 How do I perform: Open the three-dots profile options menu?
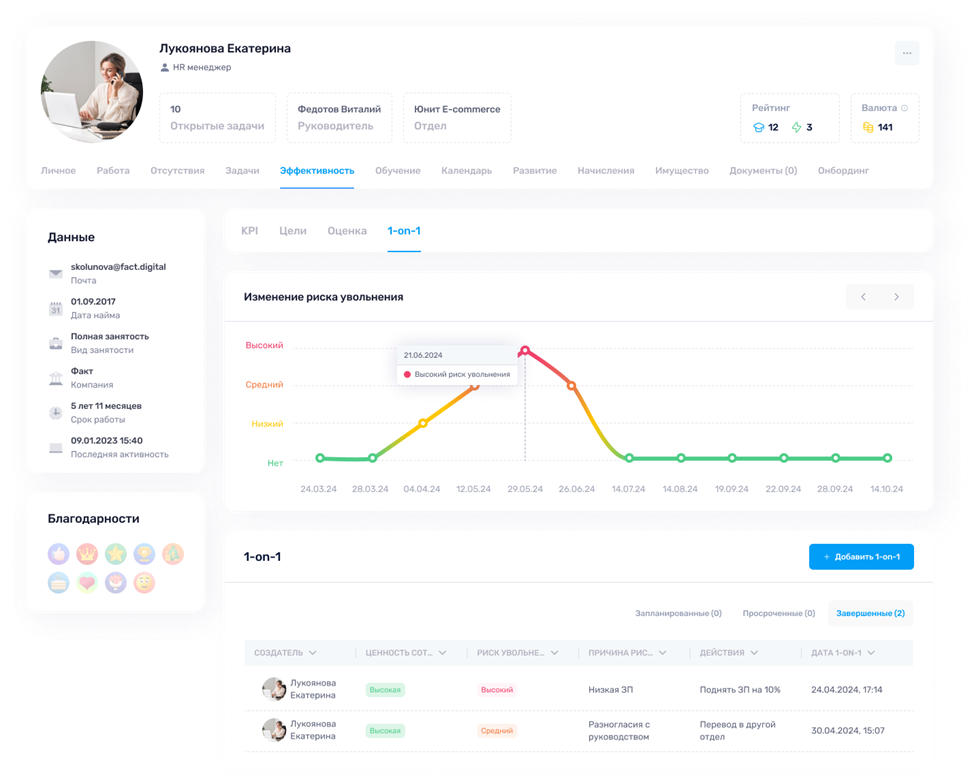click(907, 53)
